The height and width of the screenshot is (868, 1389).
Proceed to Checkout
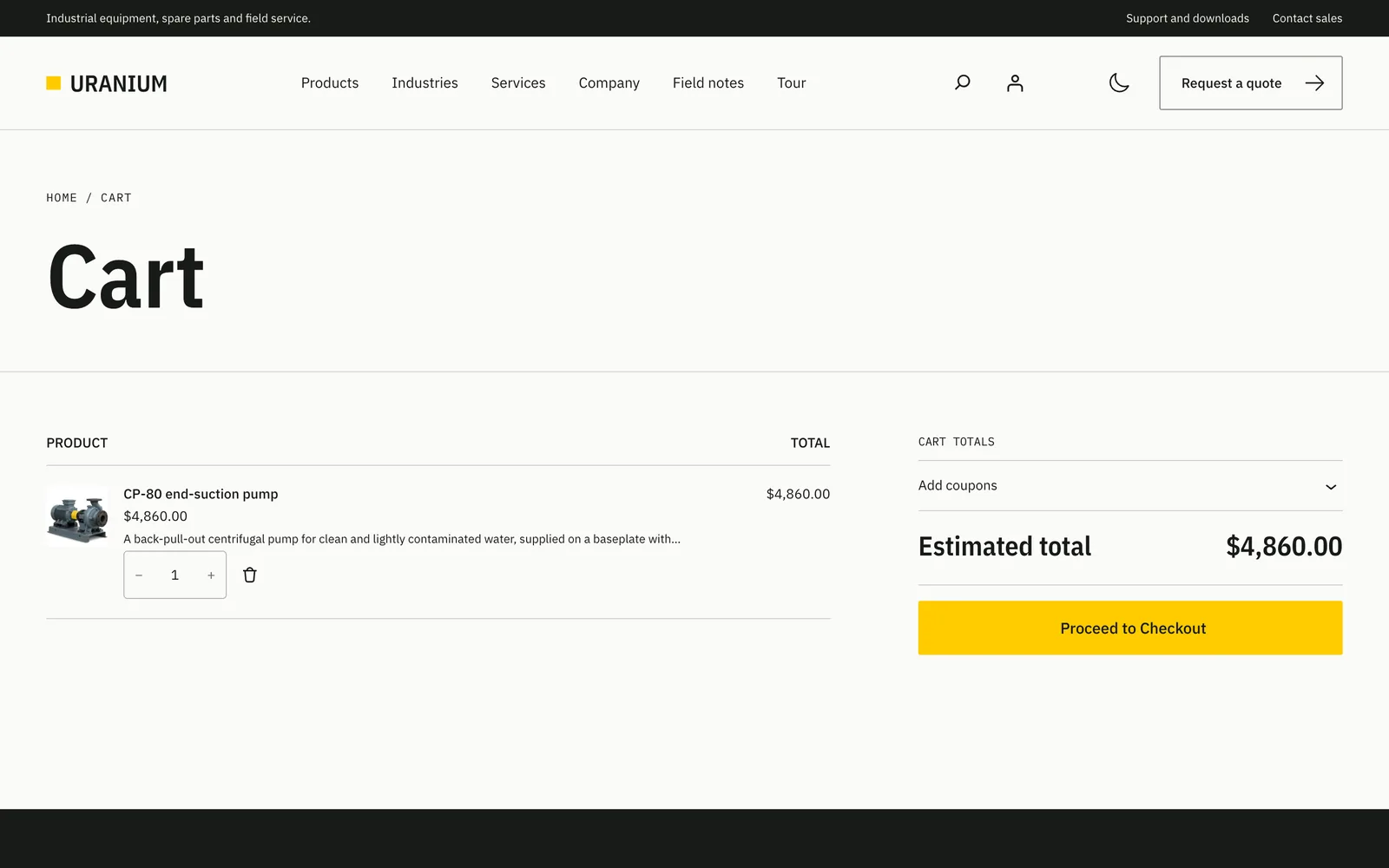coord(1130,628)
